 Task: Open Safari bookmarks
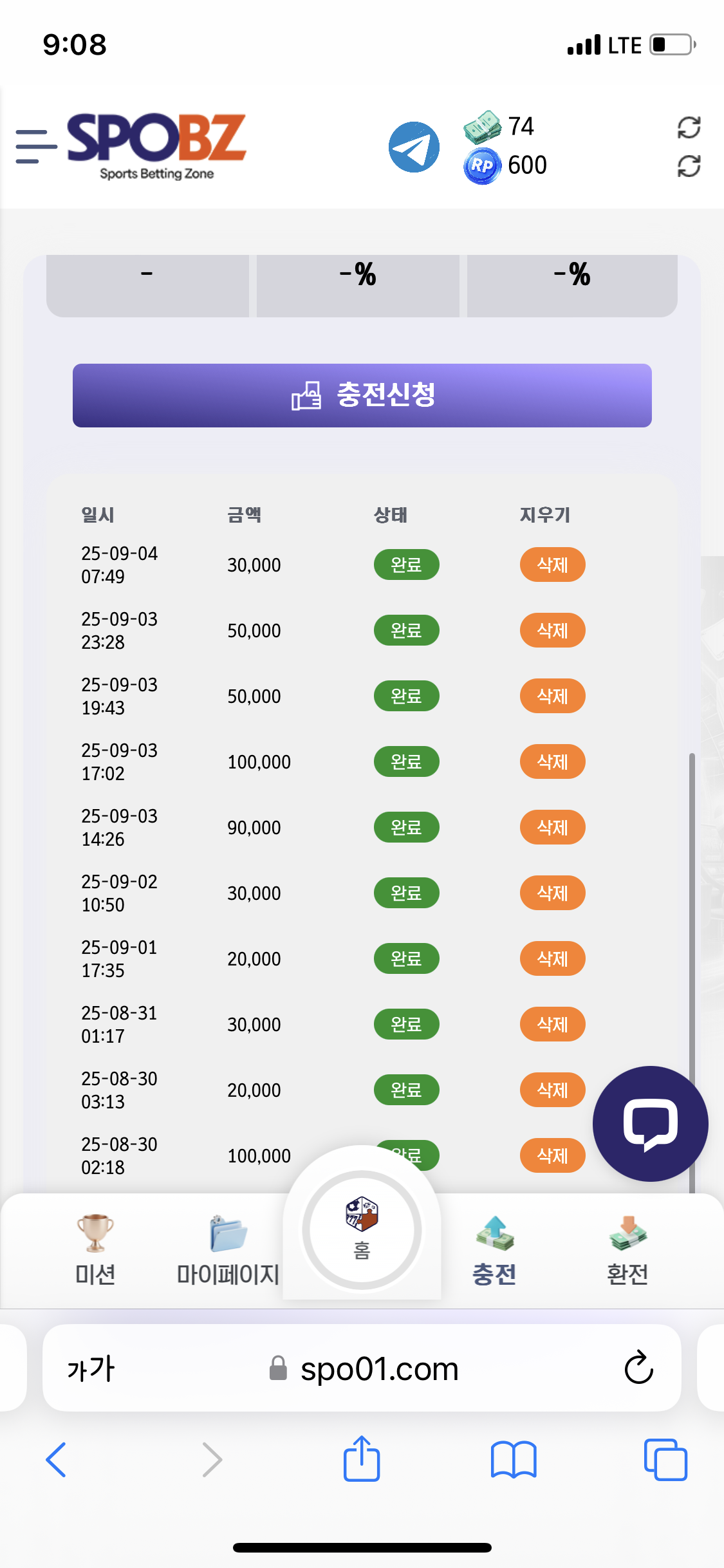[513, 1459]
